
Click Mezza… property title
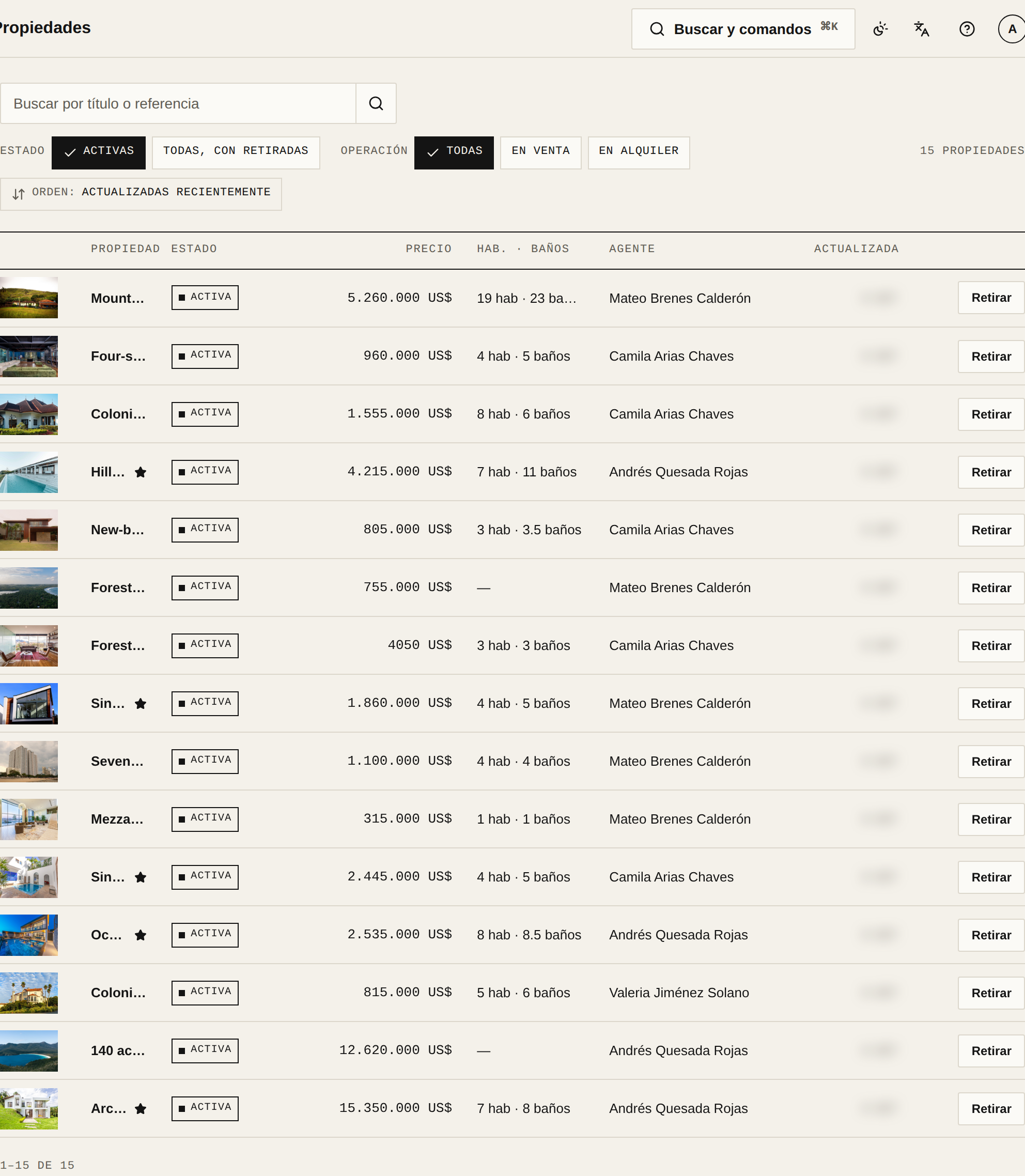coord(117,819)
